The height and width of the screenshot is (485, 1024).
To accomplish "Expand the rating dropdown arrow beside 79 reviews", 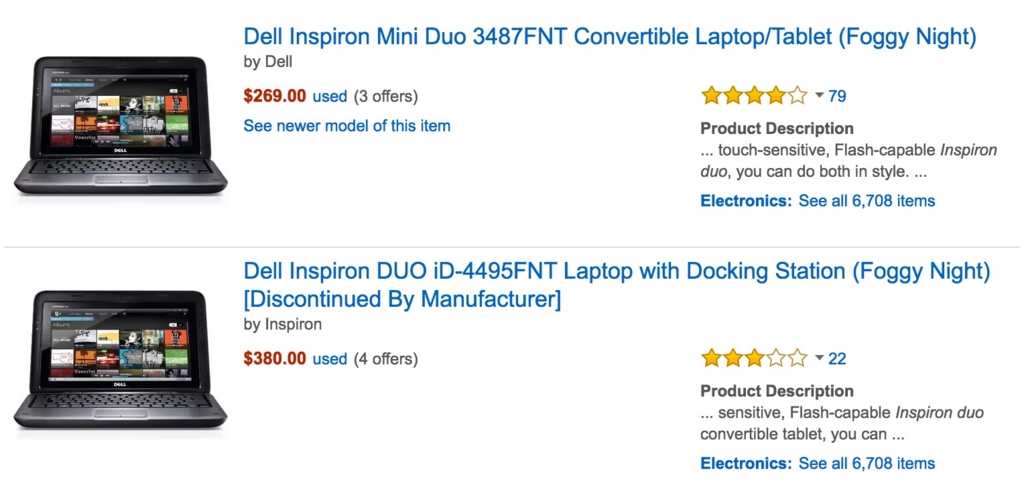I will [x=819, y=96].
